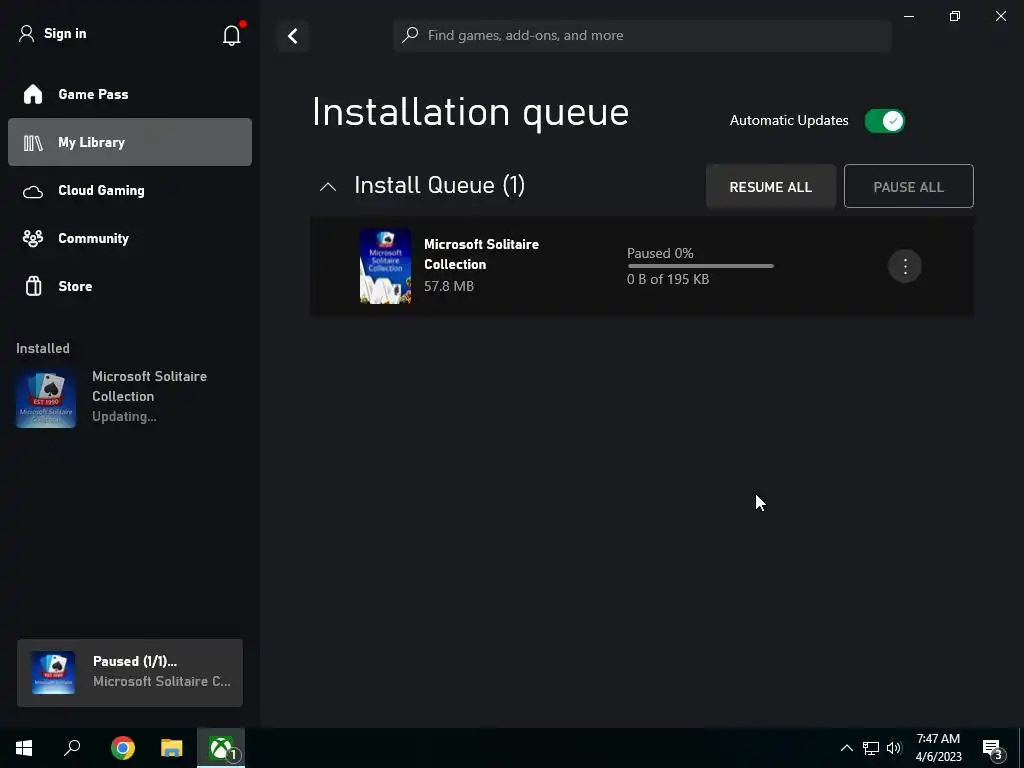Open Game Pass home
Image resolution: width=1024 pixels, height=768 pixels.
(x=130, y=94)
